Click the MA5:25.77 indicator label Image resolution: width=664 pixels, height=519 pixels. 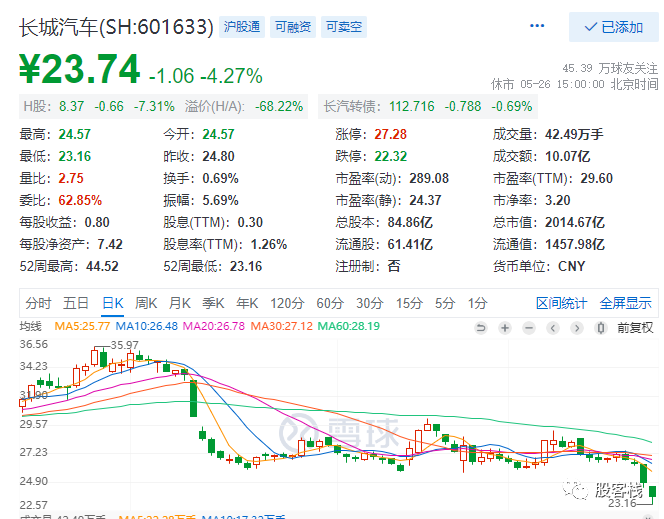pyautogui.click(x=82, y=326)
